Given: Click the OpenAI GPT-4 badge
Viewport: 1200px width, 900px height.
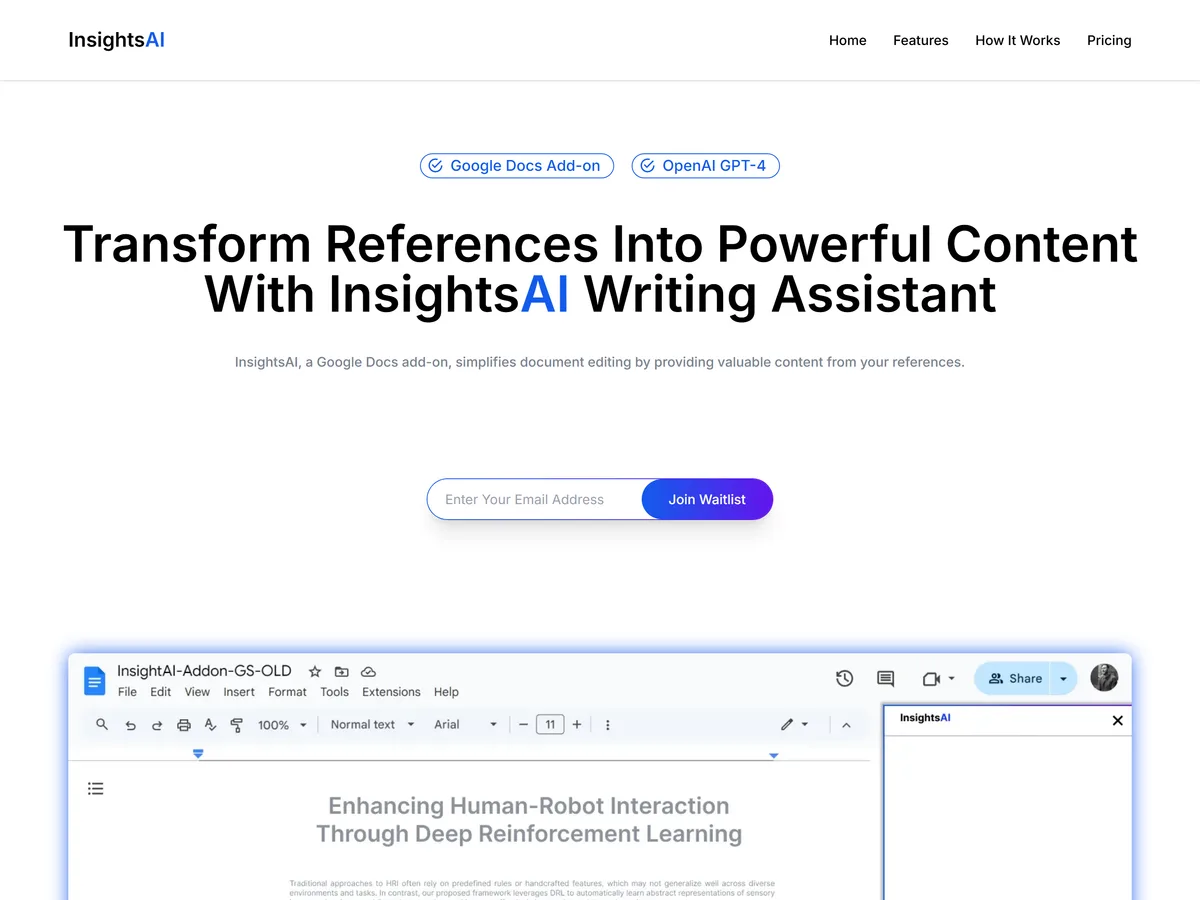Looking at the screenshot, I should coord(705,166).
